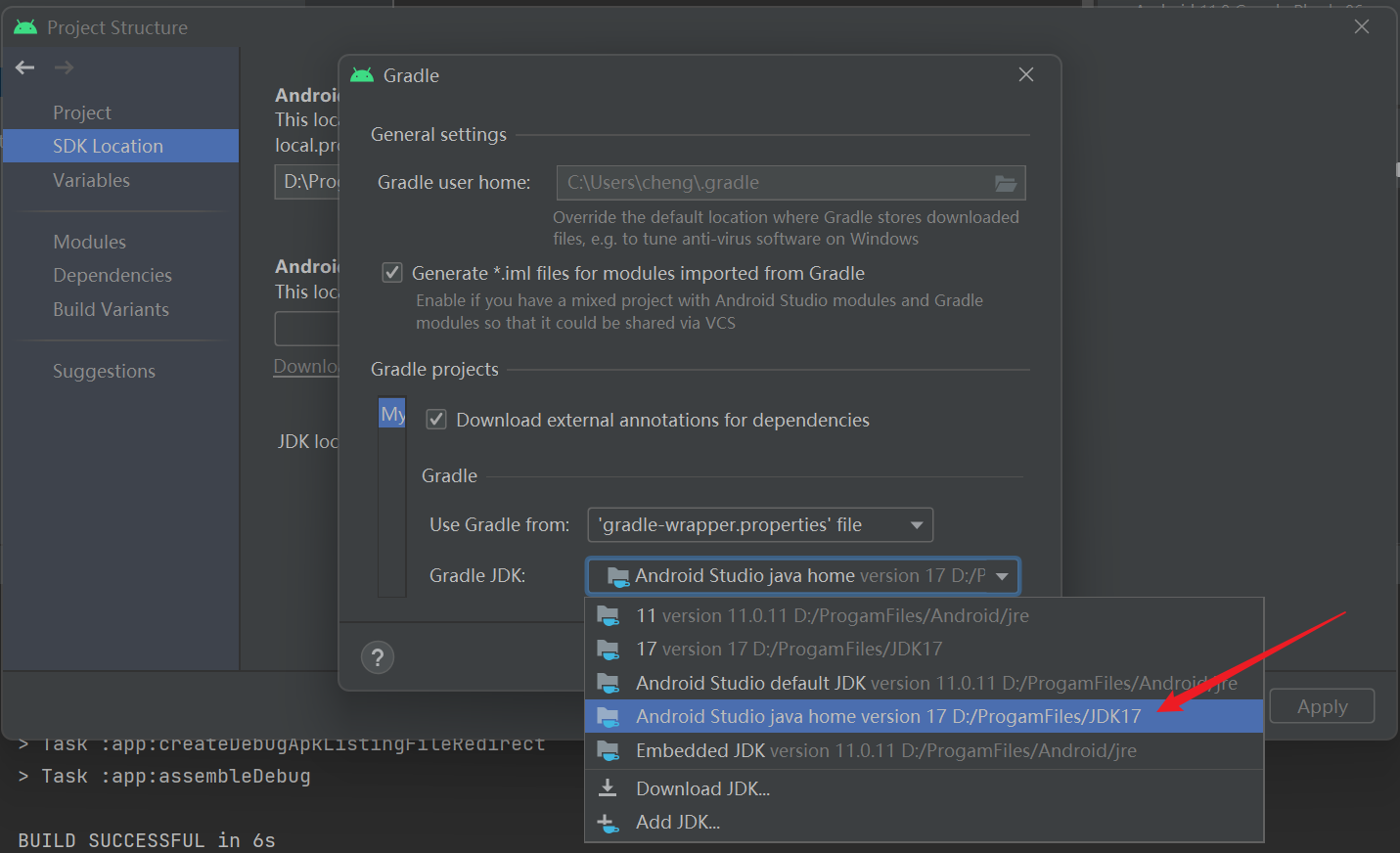Toggle Generate *.iml files checkbox
Viewport: 1400px width, 853px height.
392,272
